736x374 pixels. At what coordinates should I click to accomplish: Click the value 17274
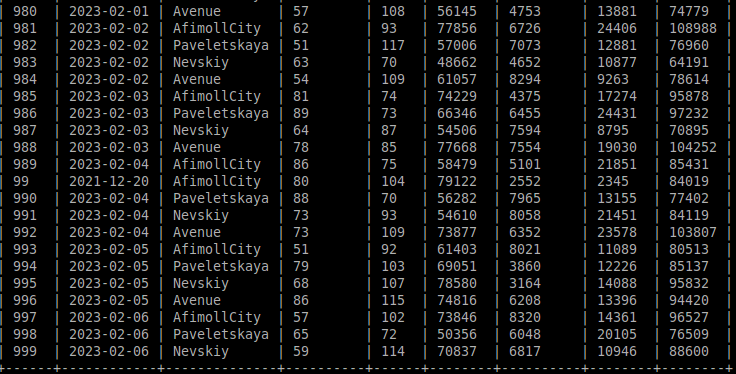coord(617,96)
